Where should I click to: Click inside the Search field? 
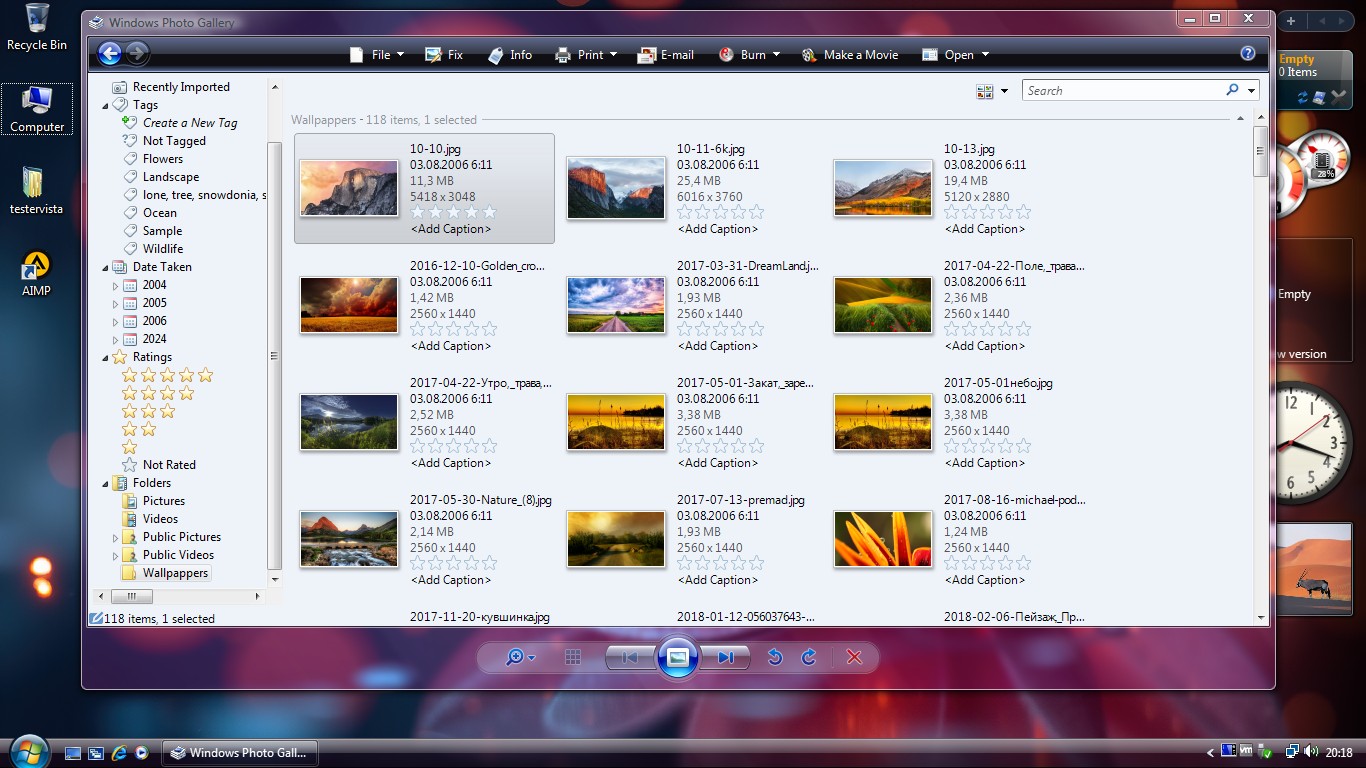coord(1120,91)
